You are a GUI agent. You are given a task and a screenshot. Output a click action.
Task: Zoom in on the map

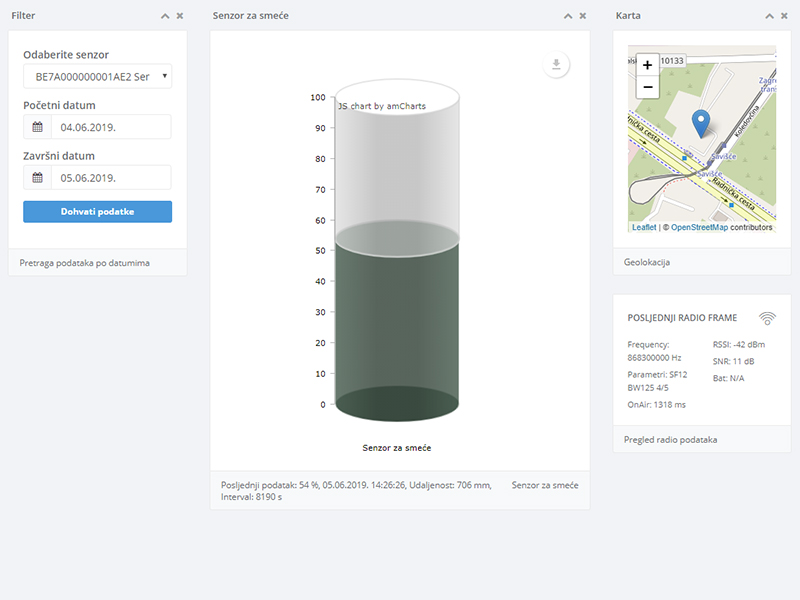point(647,65)
